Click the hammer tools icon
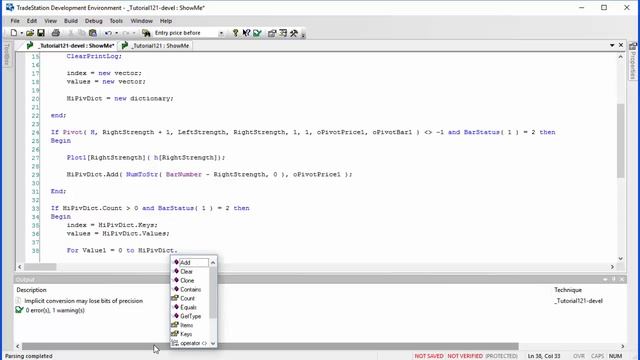Image resolution: width=640 pixels, height=360 pixels. 294,33
